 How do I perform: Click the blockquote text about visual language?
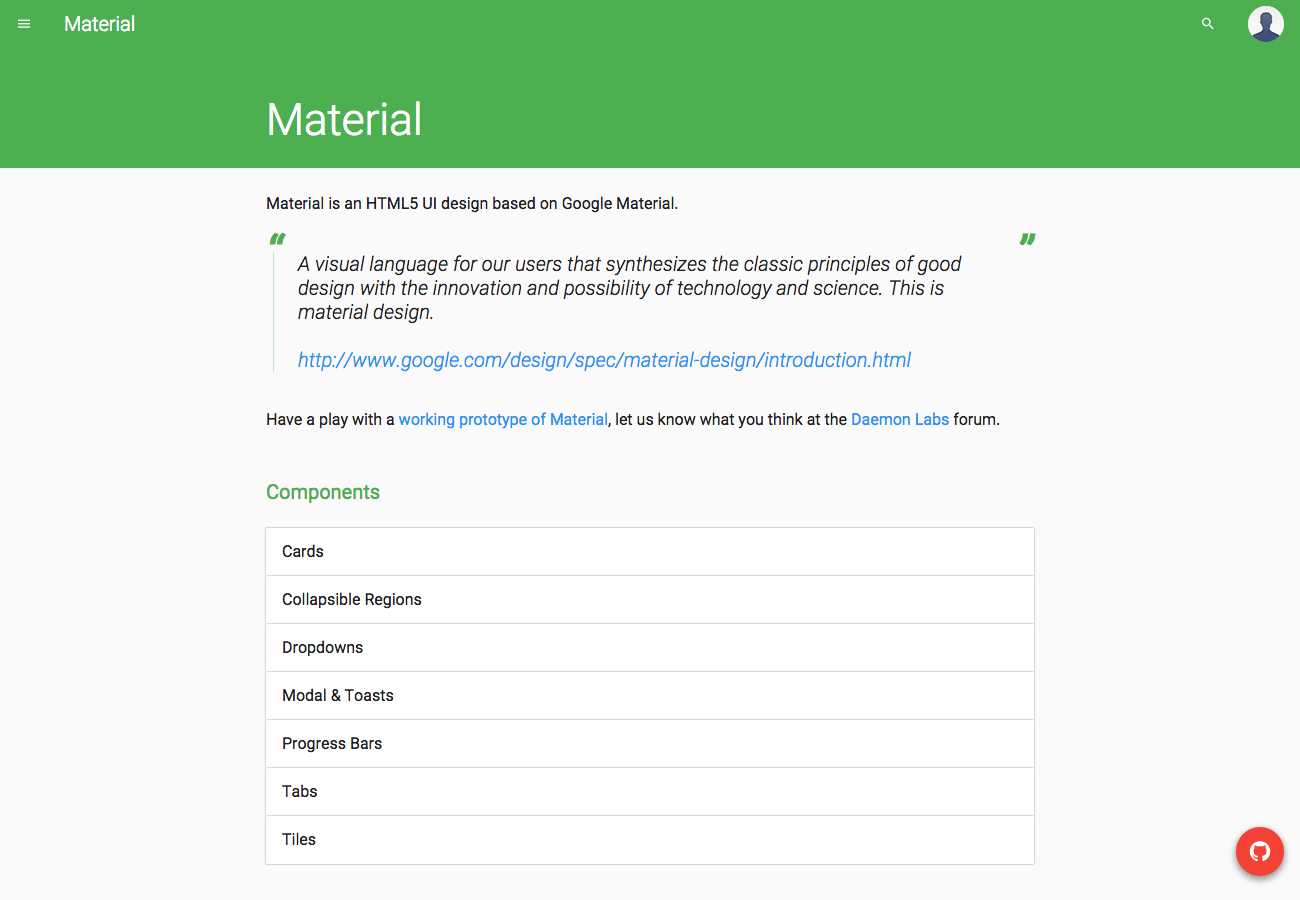pos(629,288)
